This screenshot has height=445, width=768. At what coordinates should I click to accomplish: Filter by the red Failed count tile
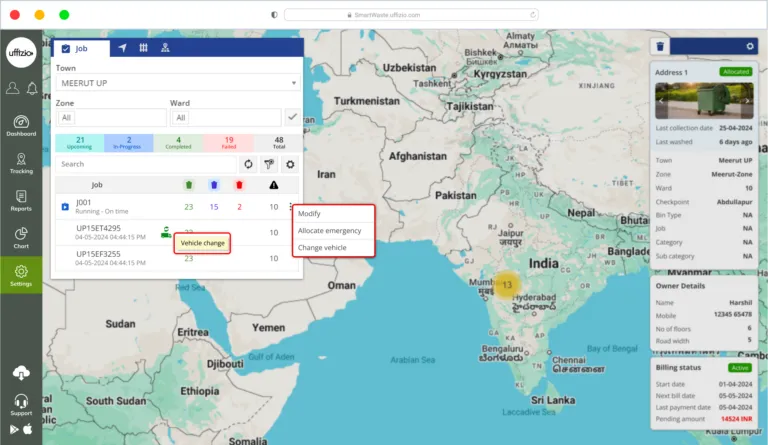coord(228,144)
